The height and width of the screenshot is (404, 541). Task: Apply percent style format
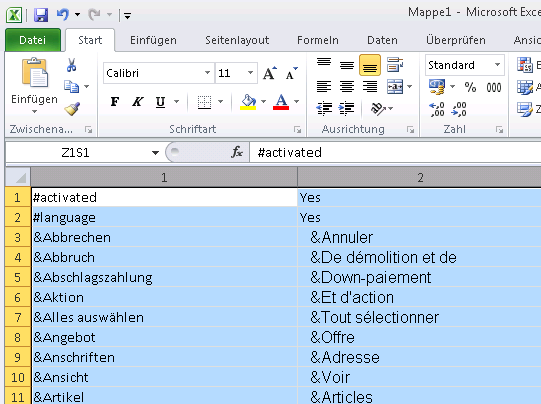(x=470, y=87)
